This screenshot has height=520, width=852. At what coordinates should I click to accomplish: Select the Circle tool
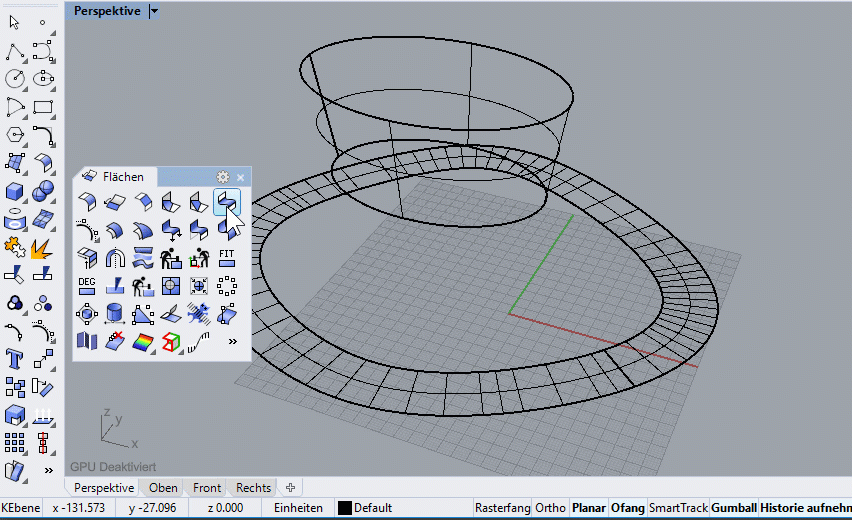point(15,79)
